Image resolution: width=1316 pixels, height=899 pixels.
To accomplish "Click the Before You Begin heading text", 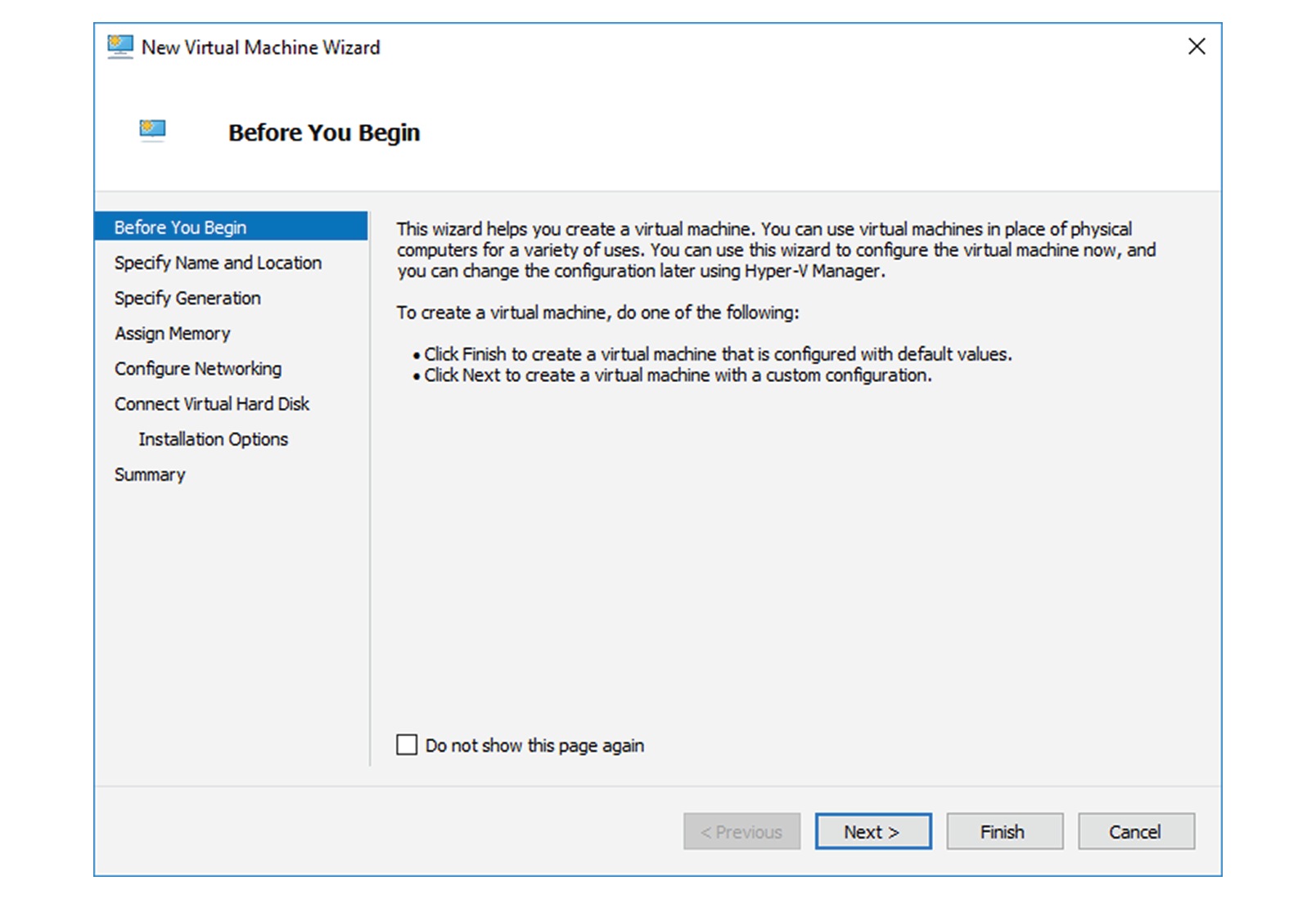I will click(x=324, y=132).
